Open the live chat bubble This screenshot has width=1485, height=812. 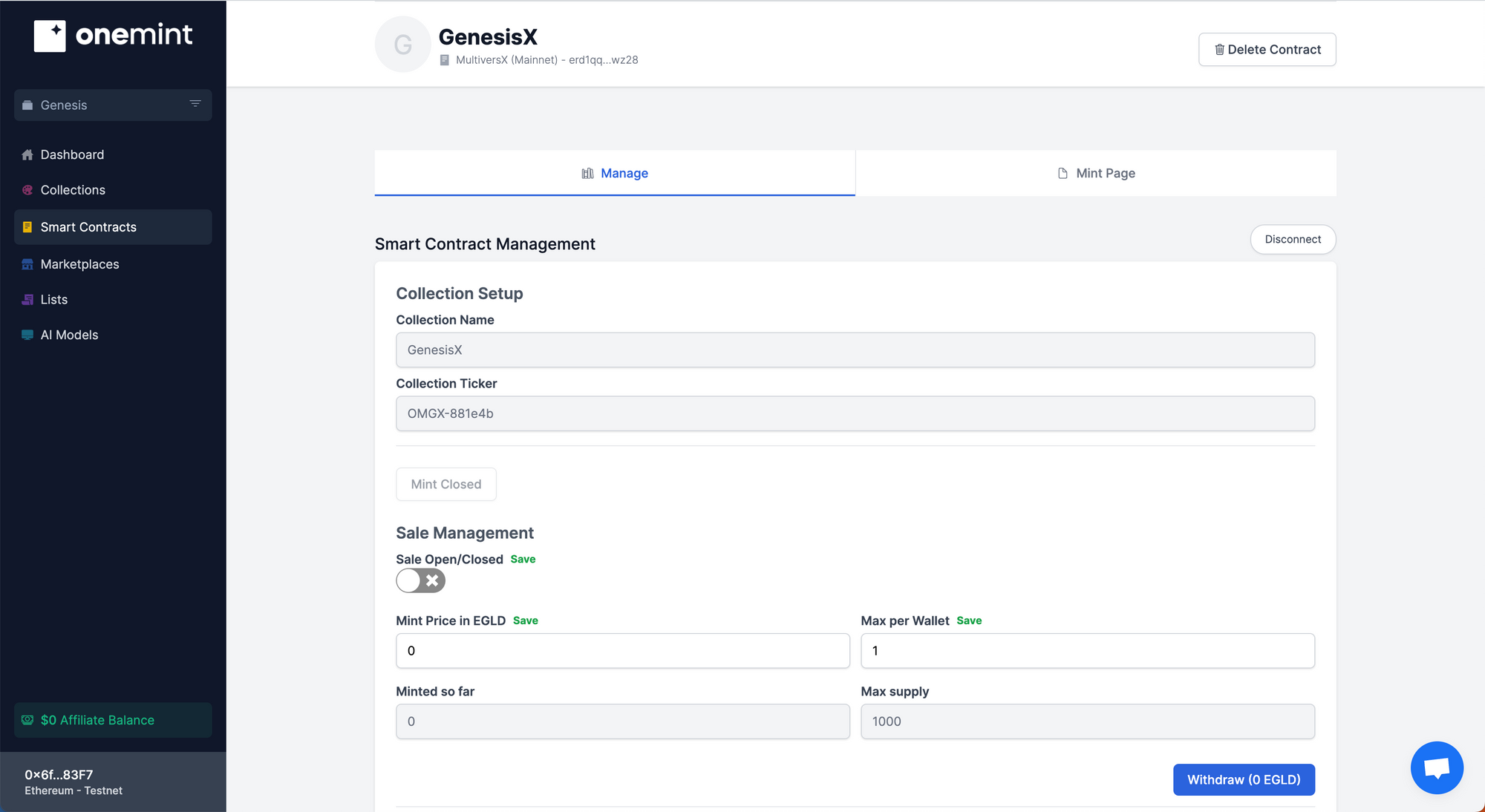(x=1437, y=767)
